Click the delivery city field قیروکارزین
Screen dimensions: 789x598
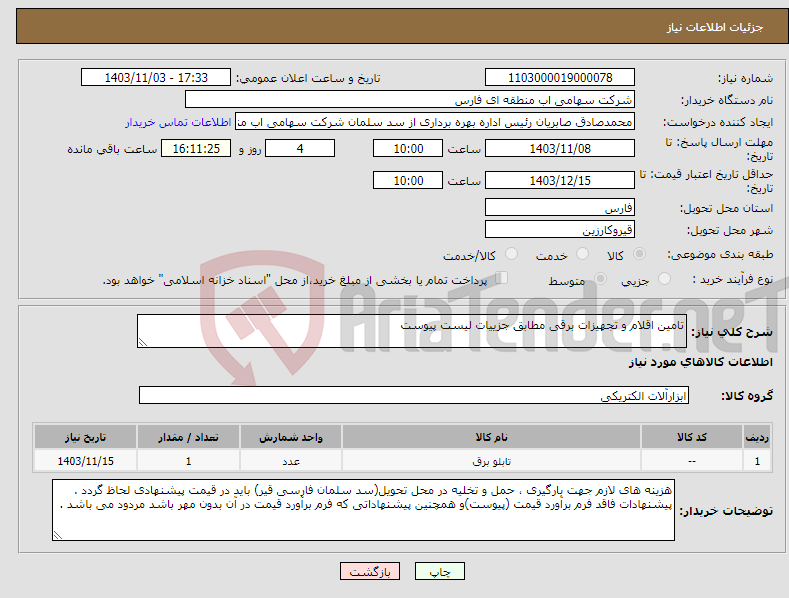tap(560, 230)
